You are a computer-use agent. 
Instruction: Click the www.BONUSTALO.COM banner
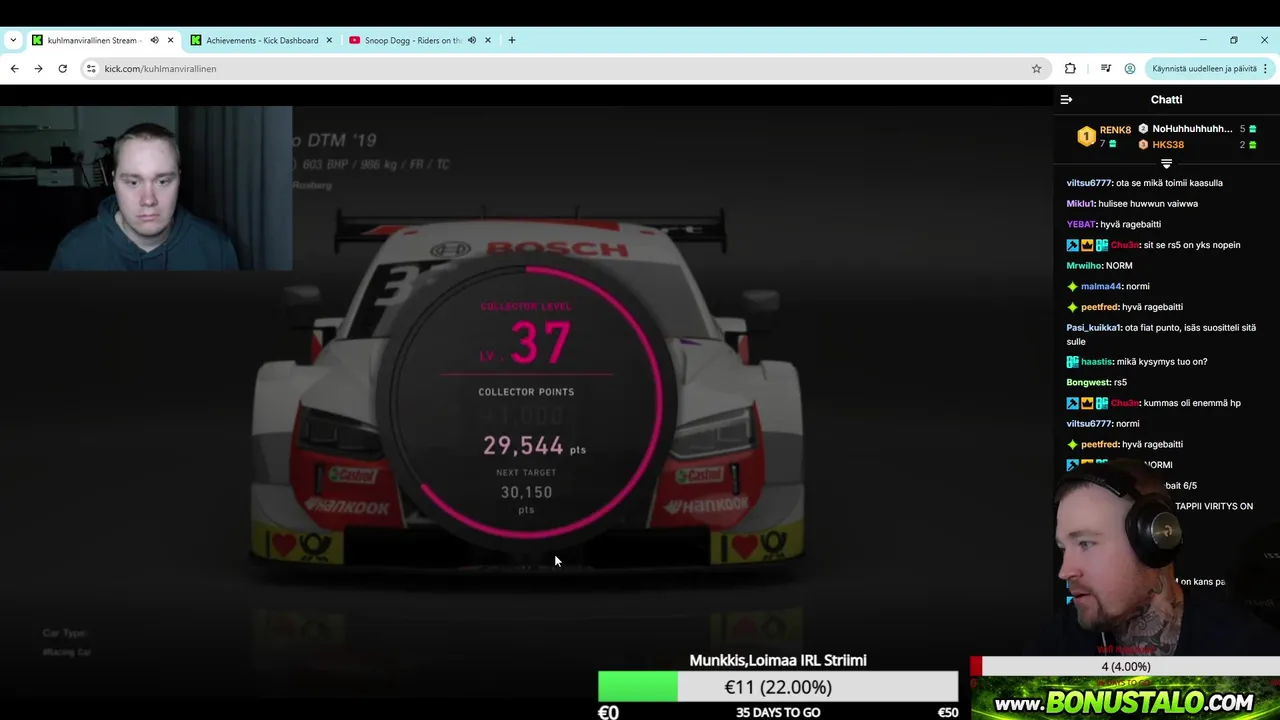pos(1125,701)
